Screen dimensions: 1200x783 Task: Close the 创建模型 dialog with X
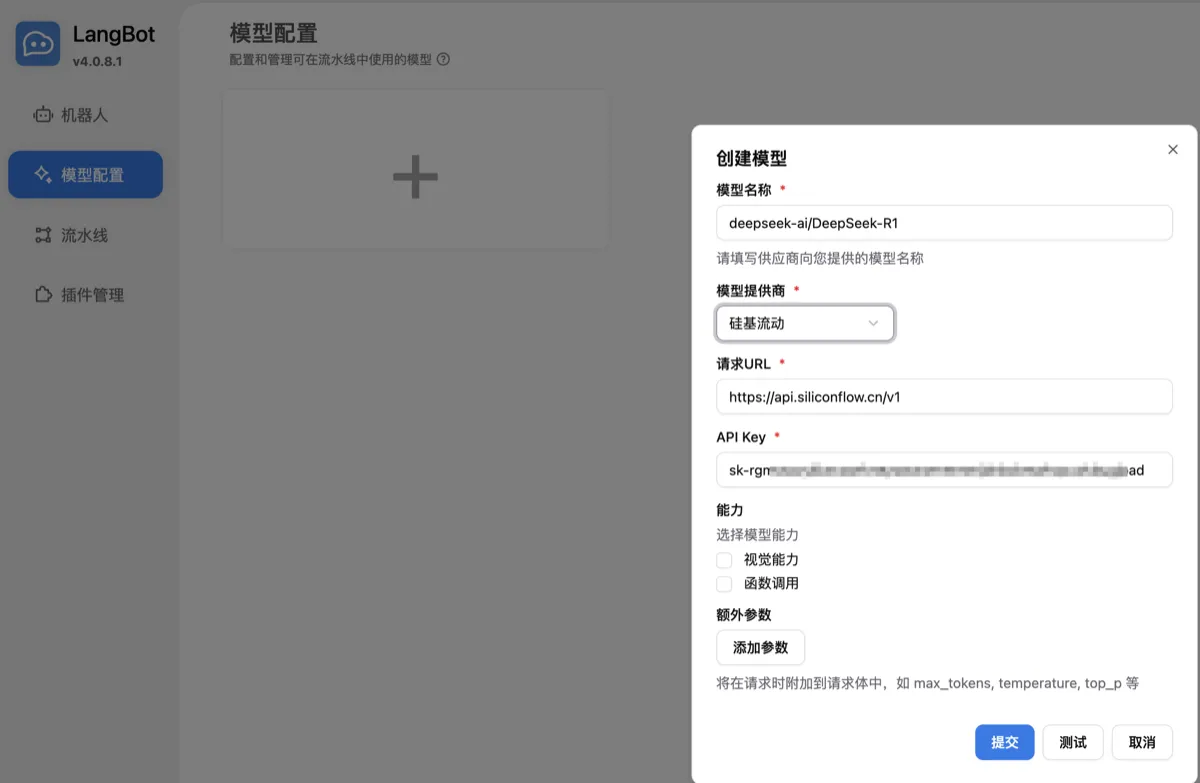[x=1173, y=149]
